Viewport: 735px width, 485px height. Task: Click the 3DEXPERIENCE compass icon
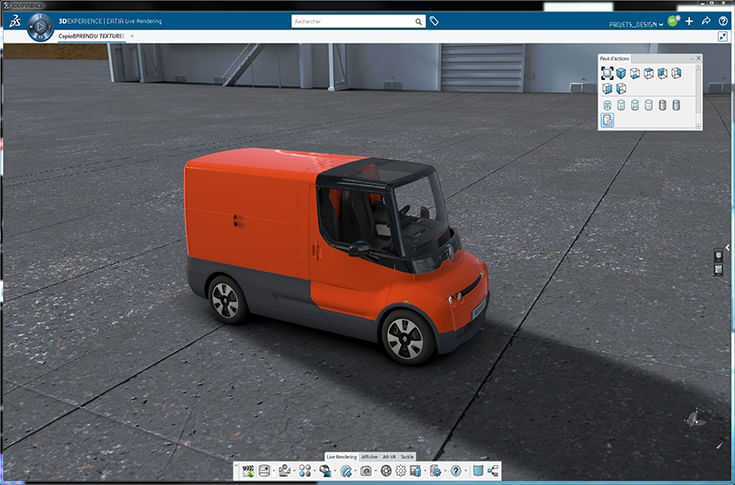40,25
